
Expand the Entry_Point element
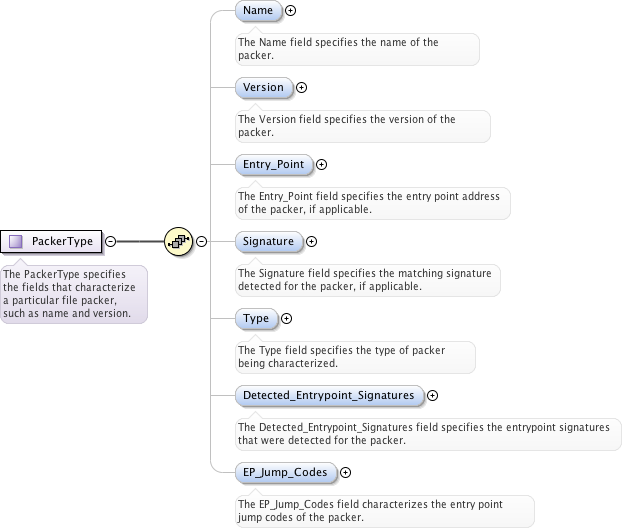[321, 164]
